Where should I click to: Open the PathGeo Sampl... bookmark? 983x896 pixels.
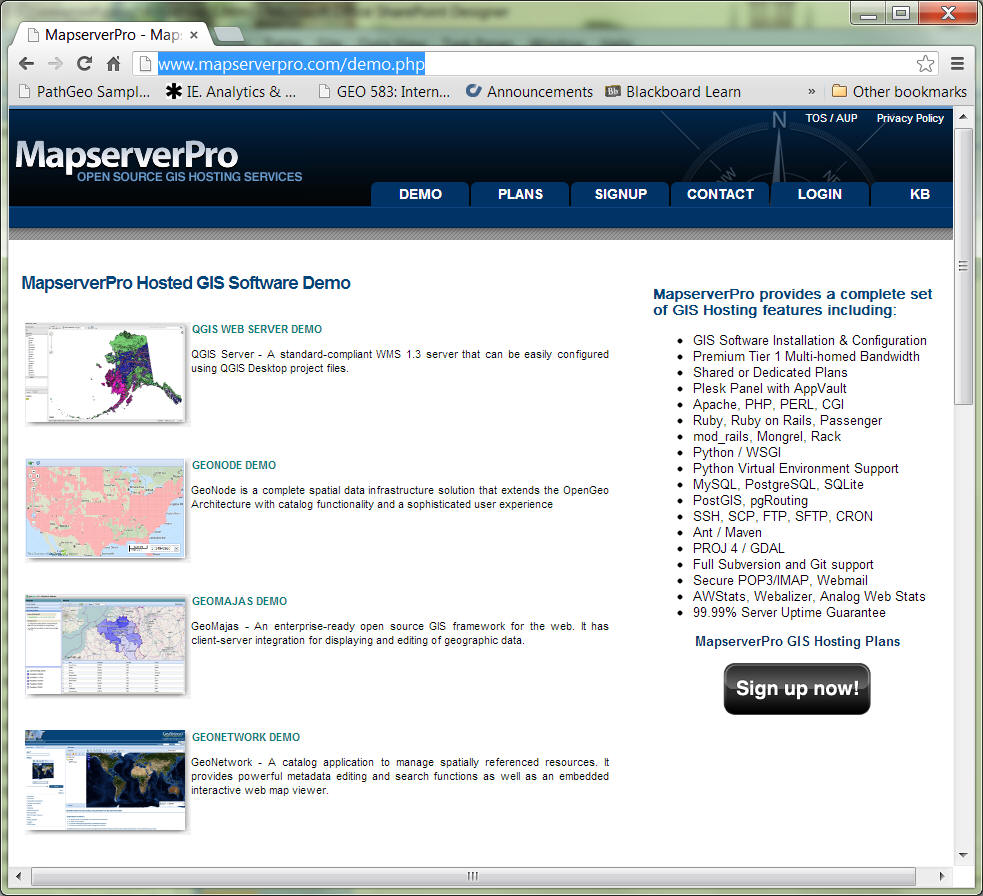pos(85,92)
